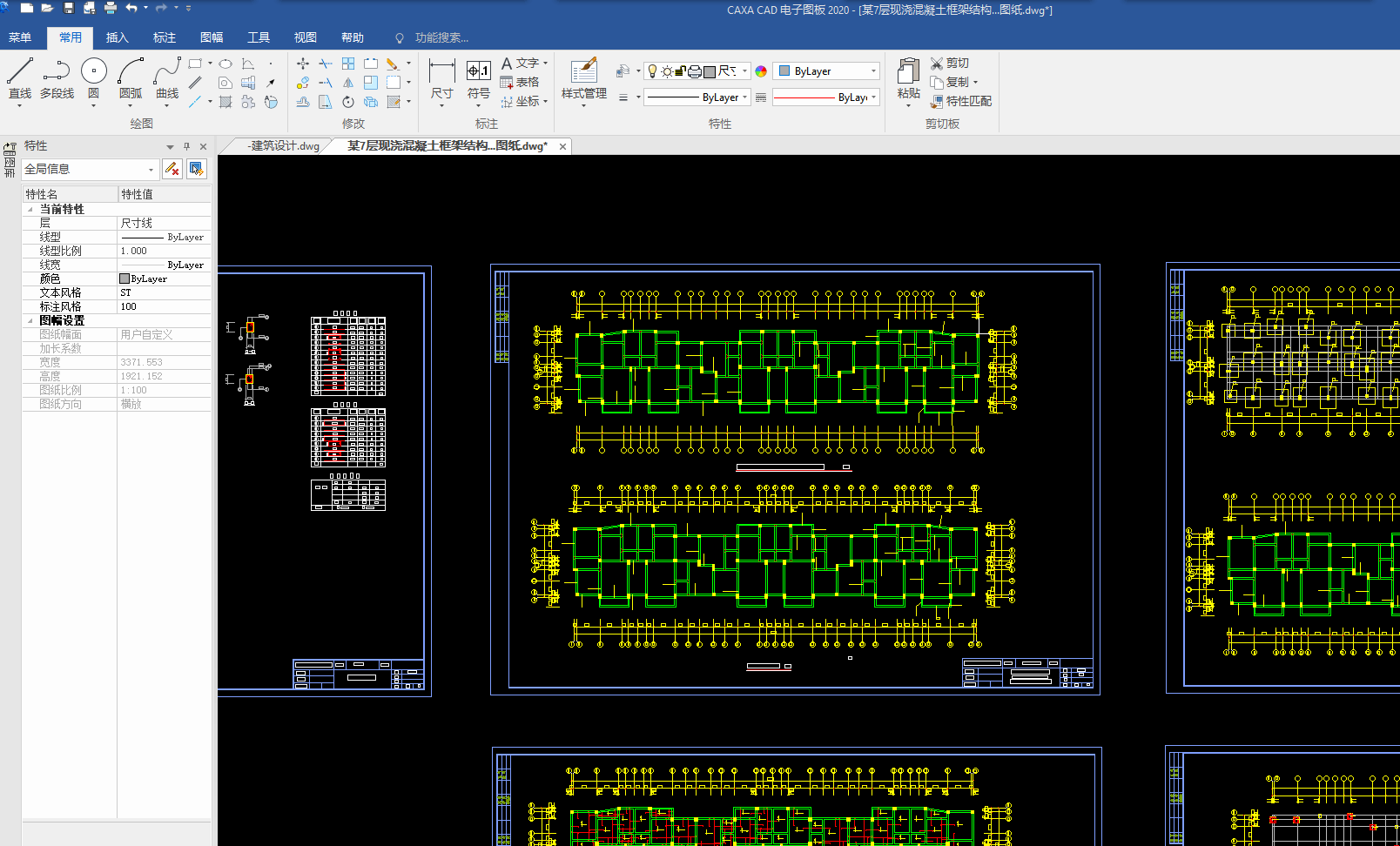The image size is (1400, 846).
Task: Open the 菜单 menu
Action: click(x=20, y=37)
